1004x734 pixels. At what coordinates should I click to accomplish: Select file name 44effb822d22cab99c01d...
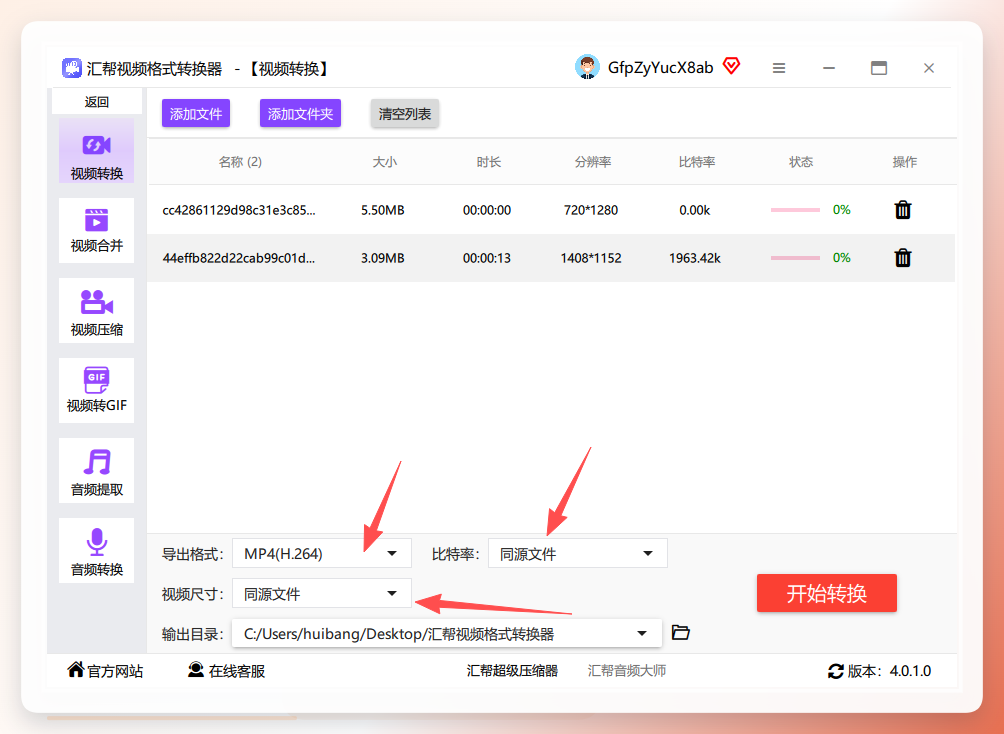[239, 258]
